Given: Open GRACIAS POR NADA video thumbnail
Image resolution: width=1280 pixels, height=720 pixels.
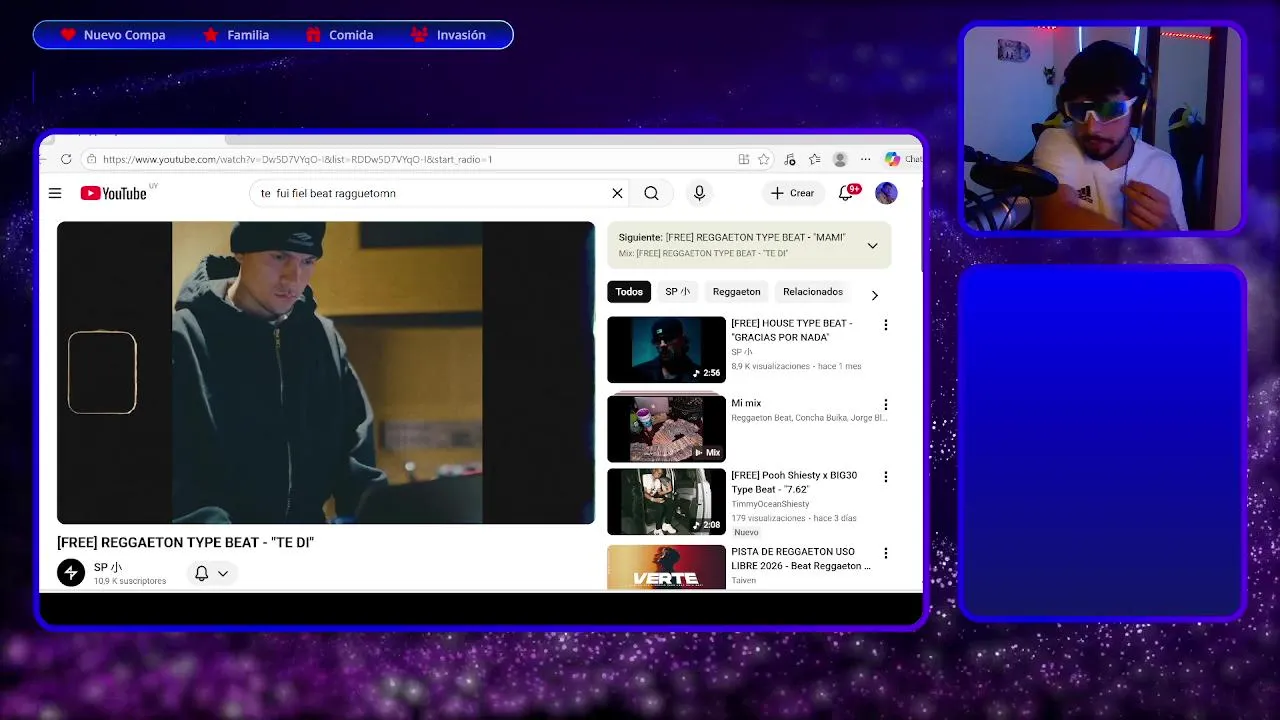Looking at the screenshot, I should click(666, 349).
